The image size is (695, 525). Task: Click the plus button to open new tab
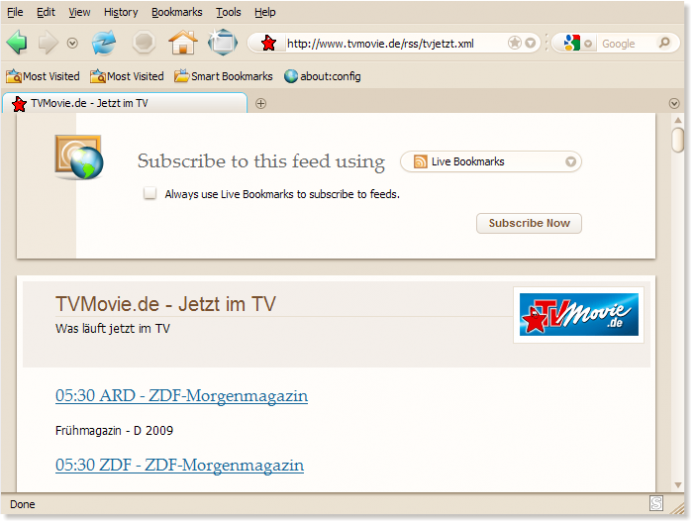(x=261, y=104)
